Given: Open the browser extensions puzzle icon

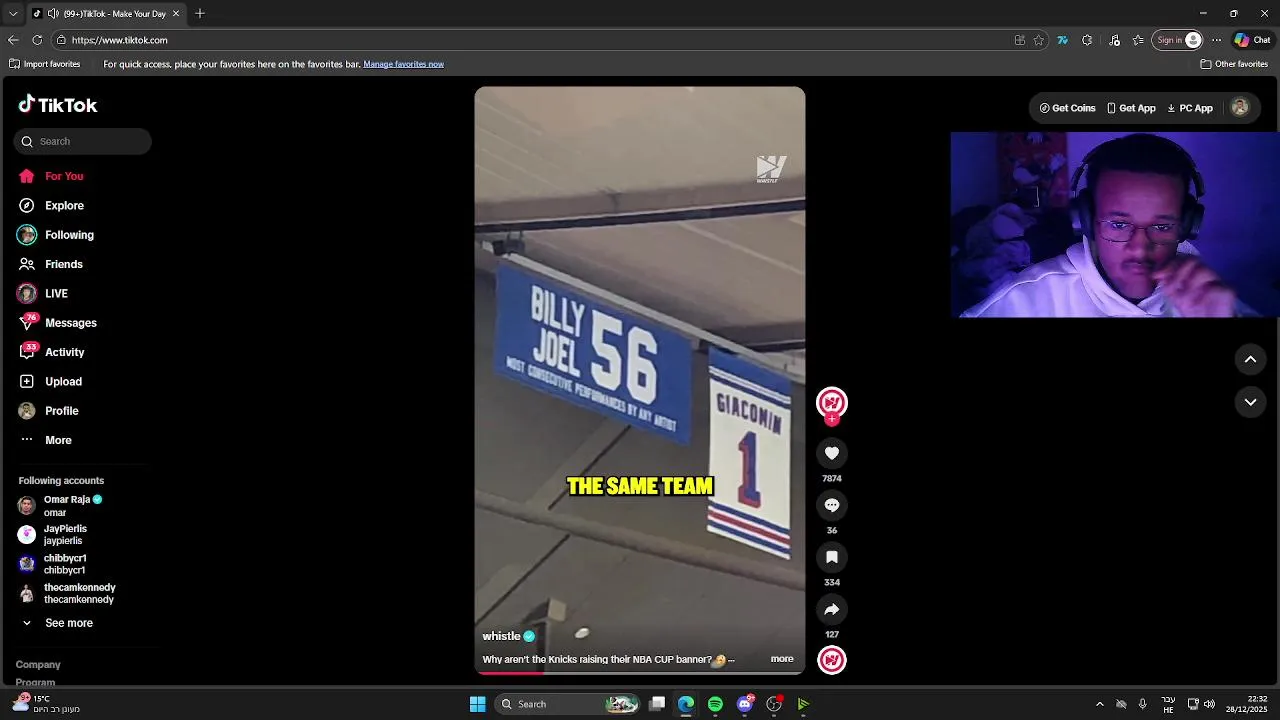Looking at the screenshot, I should pyautogui.click(x=1087, y=40).
